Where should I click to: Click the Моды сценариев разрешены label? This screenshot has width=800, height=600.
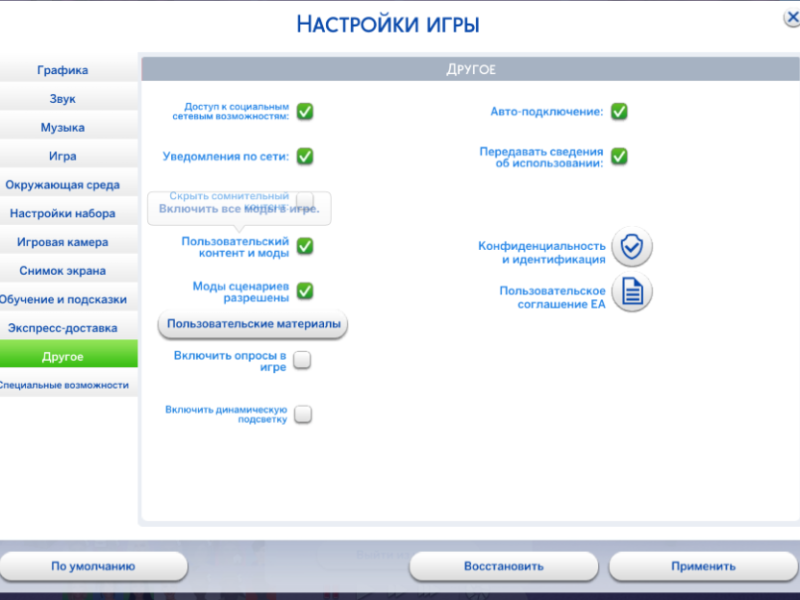(x=241, y=292)
